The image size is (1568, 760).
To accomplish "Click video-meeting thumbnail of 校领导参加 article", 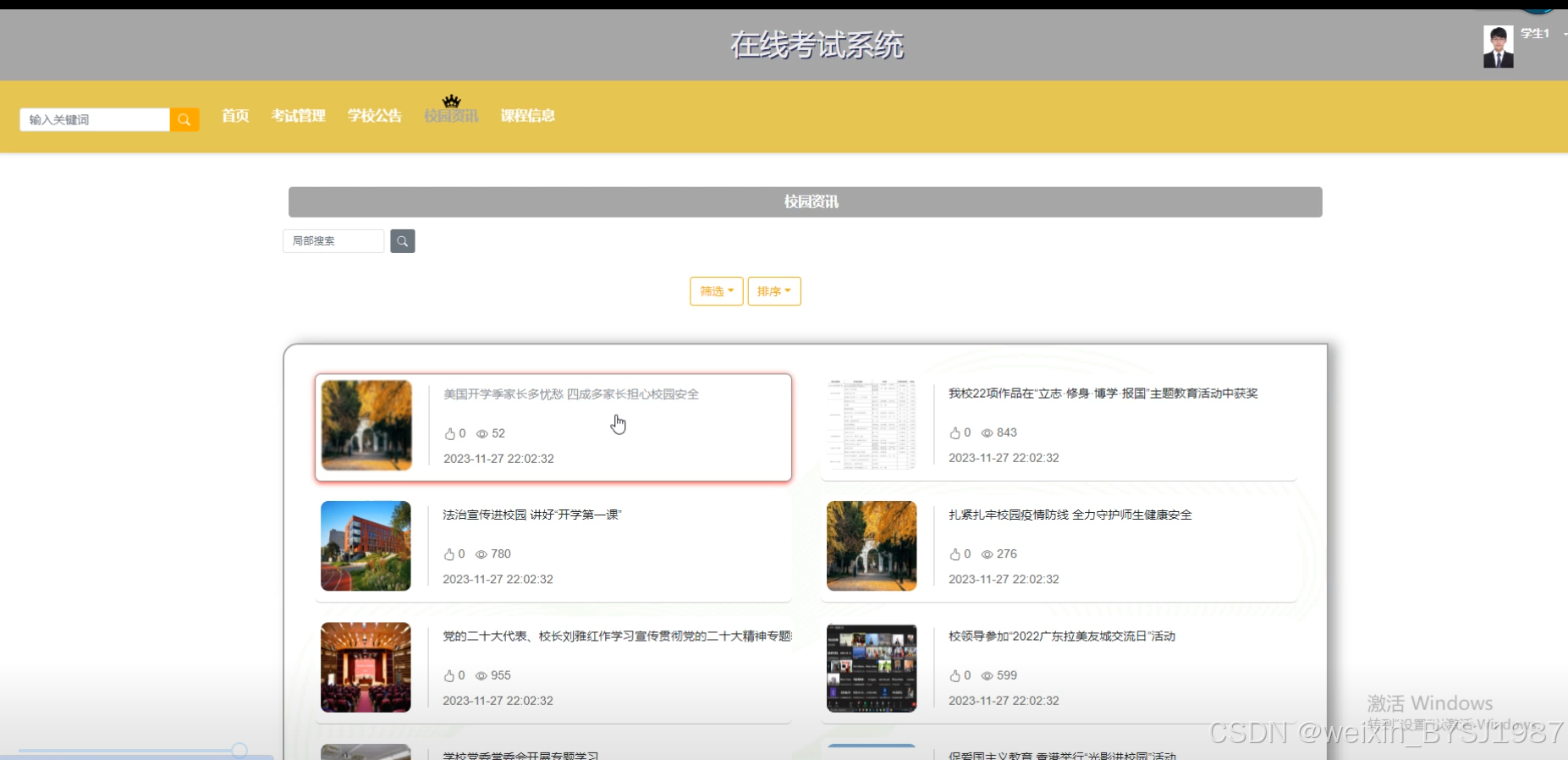I will (x=872, y=668).
